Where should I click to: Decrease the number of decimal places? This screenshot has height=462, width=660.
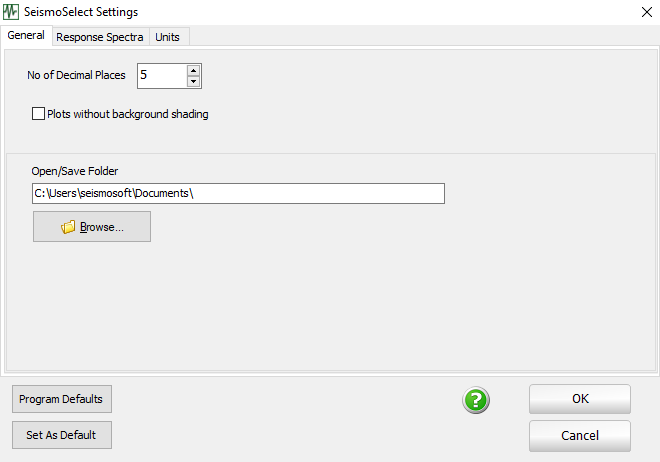tap(193, 81)
